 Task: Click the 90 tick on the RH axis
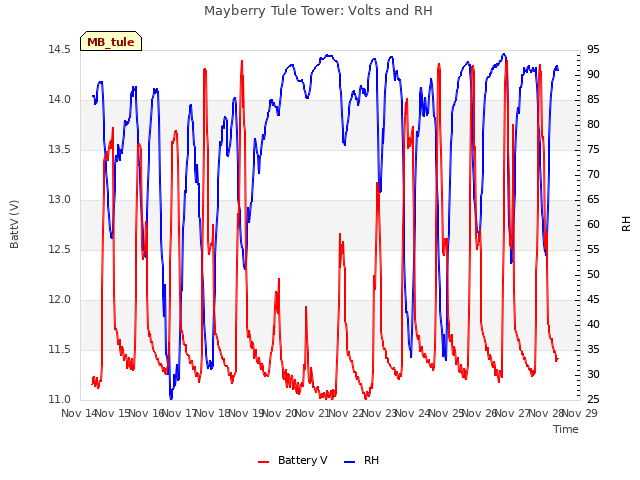click(593, 74)
